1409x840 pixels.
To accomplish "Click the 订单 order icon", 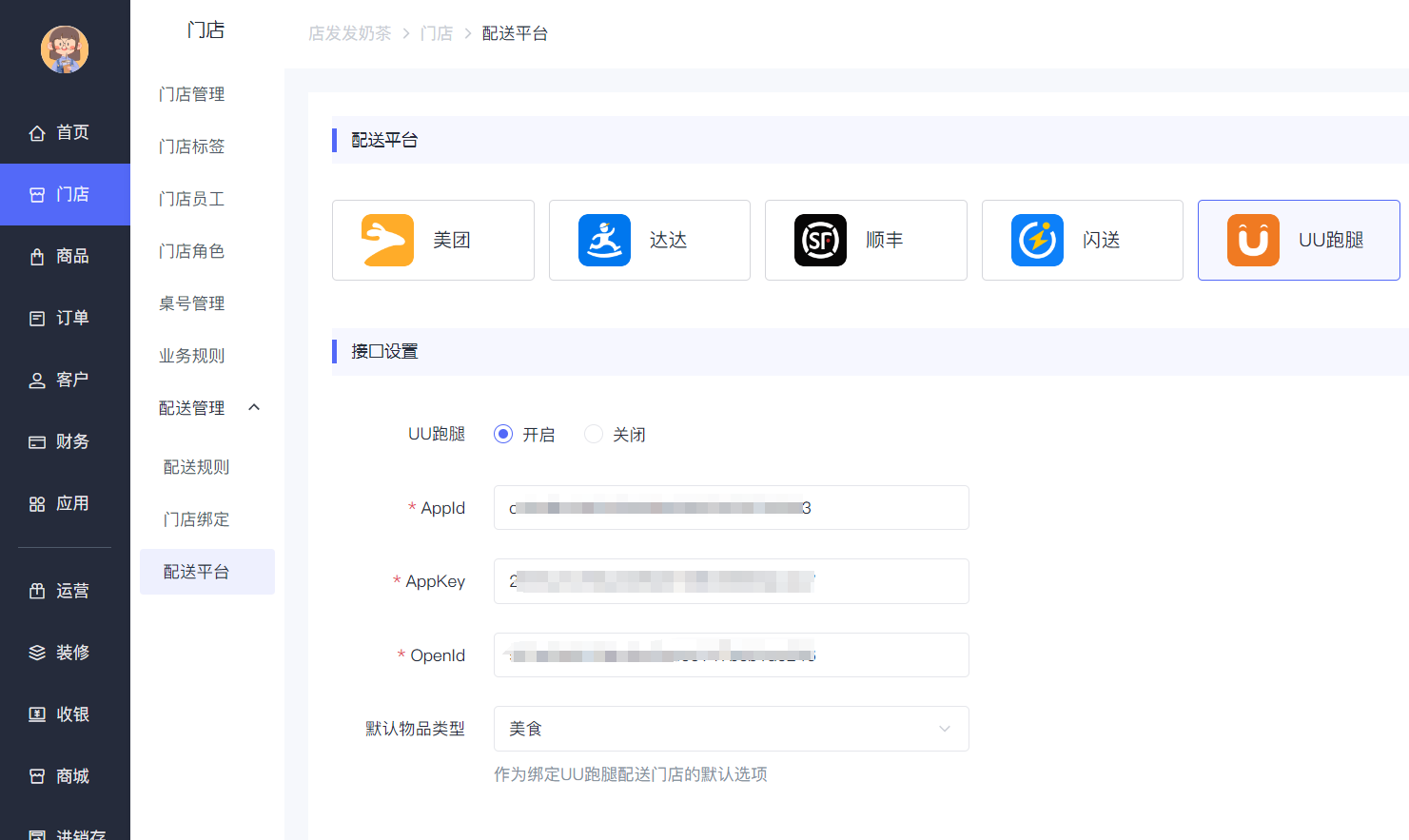I will 37,319.
